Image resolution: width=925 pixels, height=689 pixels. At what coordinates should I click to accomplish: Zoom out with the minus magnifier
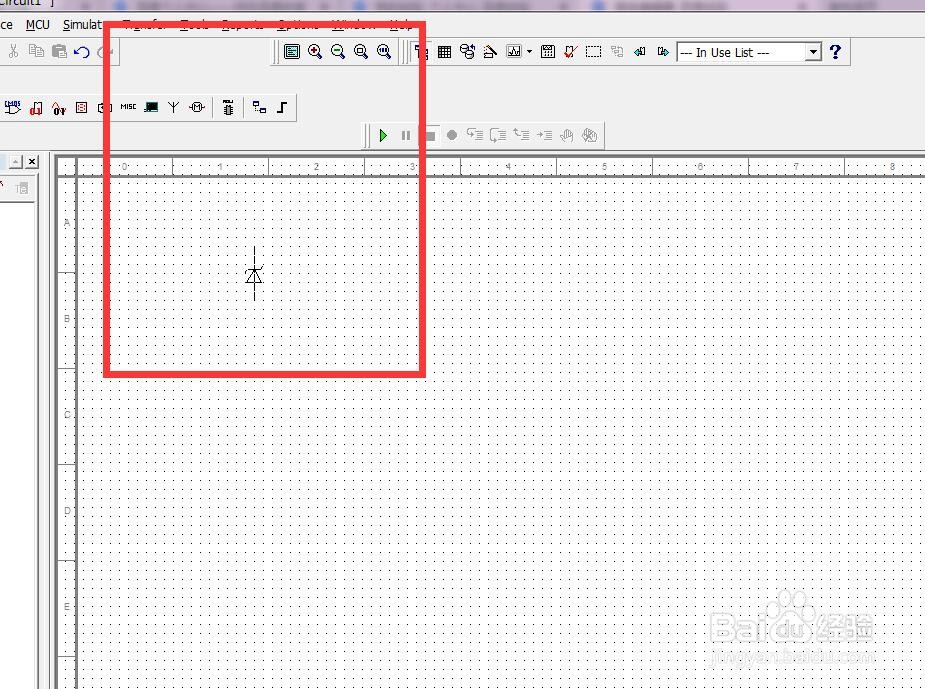(338, 51)
